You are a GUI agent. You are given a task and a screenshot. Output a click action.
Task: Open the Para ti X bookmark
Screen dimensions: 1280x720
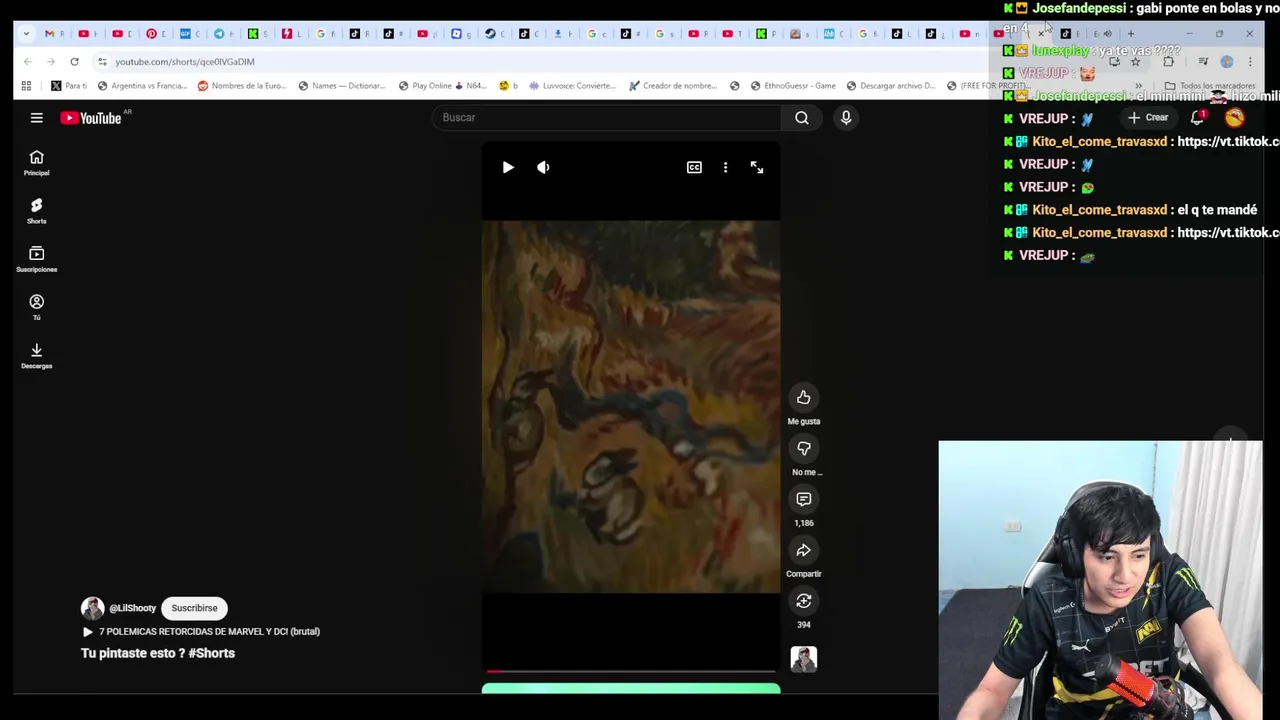(x=69, y=86)
